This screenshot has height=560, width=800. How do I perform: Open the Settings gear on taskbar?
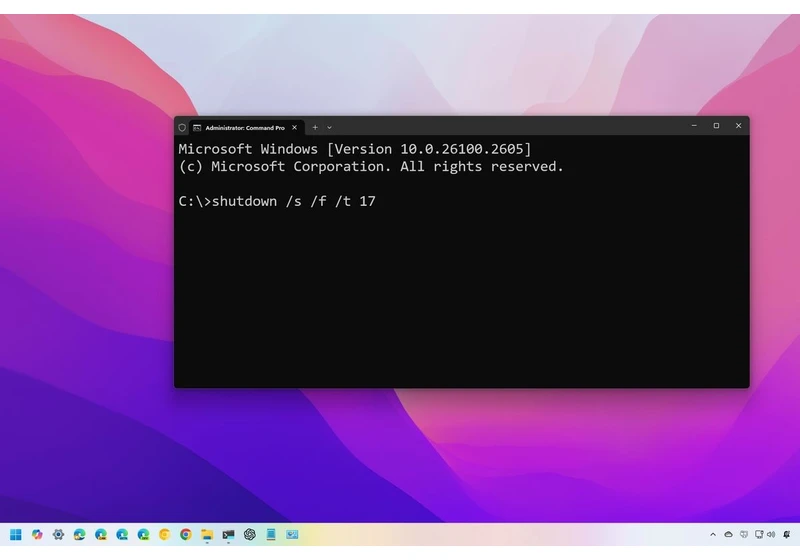click(x=58, y=534)
